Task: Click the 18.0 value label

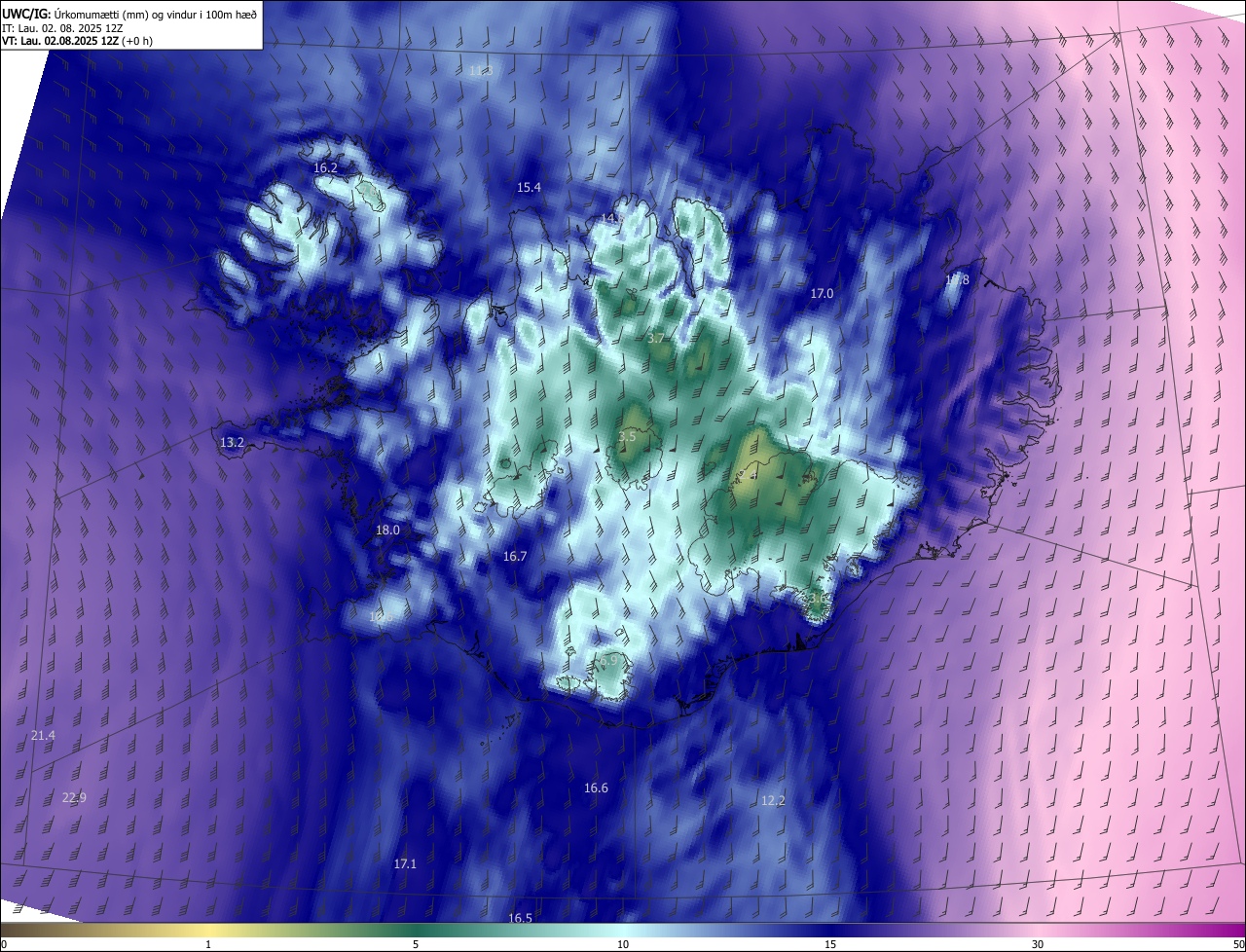Action: coord(387,531)
